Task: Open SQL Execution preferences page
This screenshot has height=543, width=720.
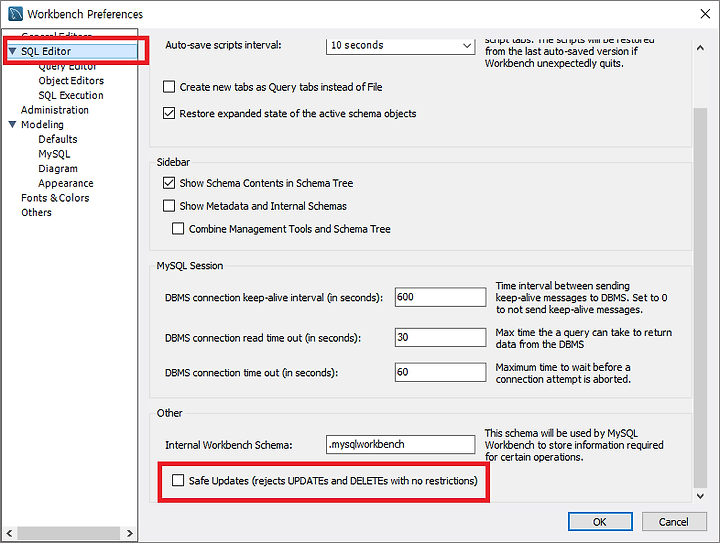Action: pyautogui.click(x=71, y=95)
